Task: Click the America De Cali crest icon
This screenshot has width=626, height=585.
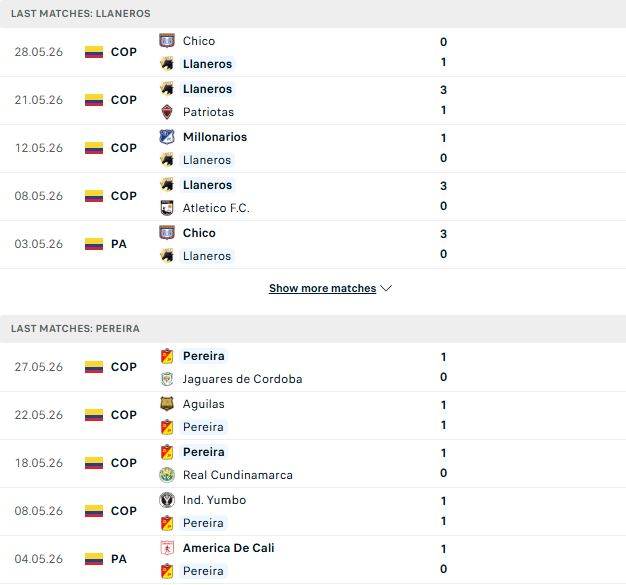Action: pyautogui.click(x=167, y=548)
